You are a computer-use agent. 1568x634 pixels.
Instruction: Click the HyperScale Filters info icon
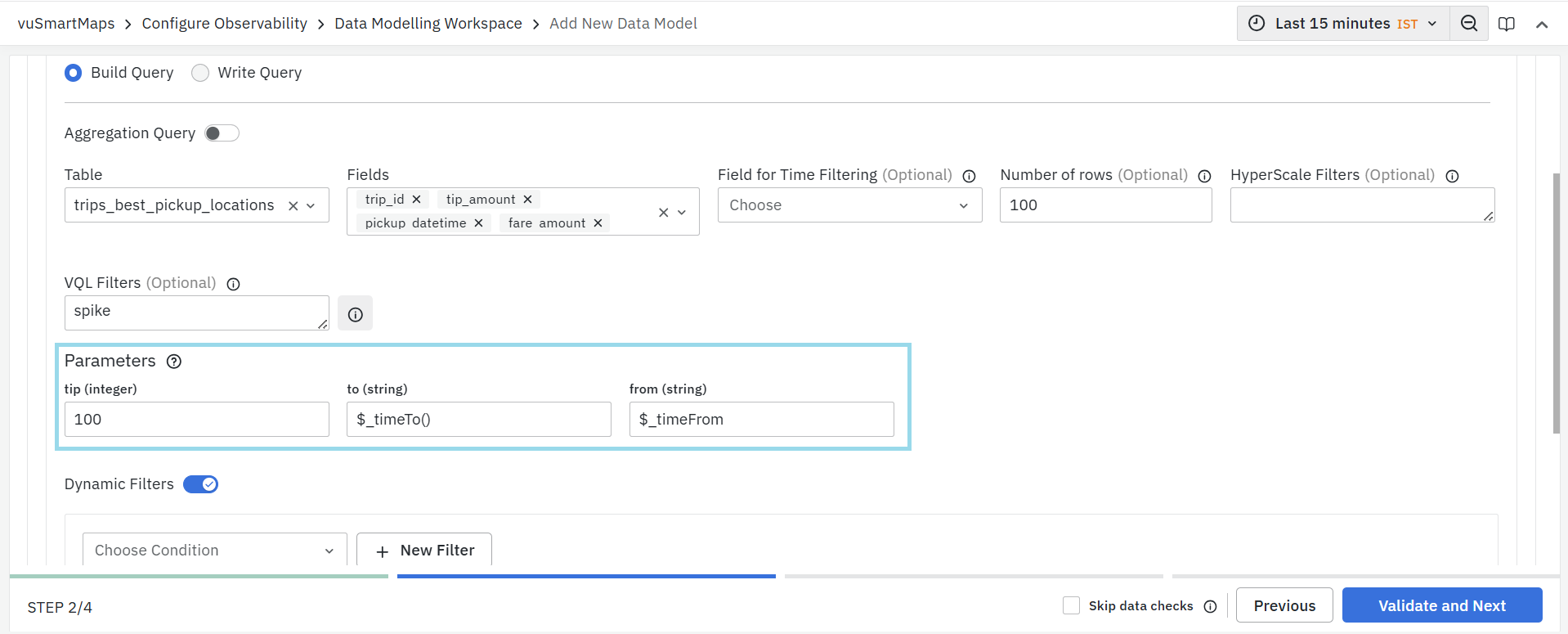click(x=1452, y=176)
